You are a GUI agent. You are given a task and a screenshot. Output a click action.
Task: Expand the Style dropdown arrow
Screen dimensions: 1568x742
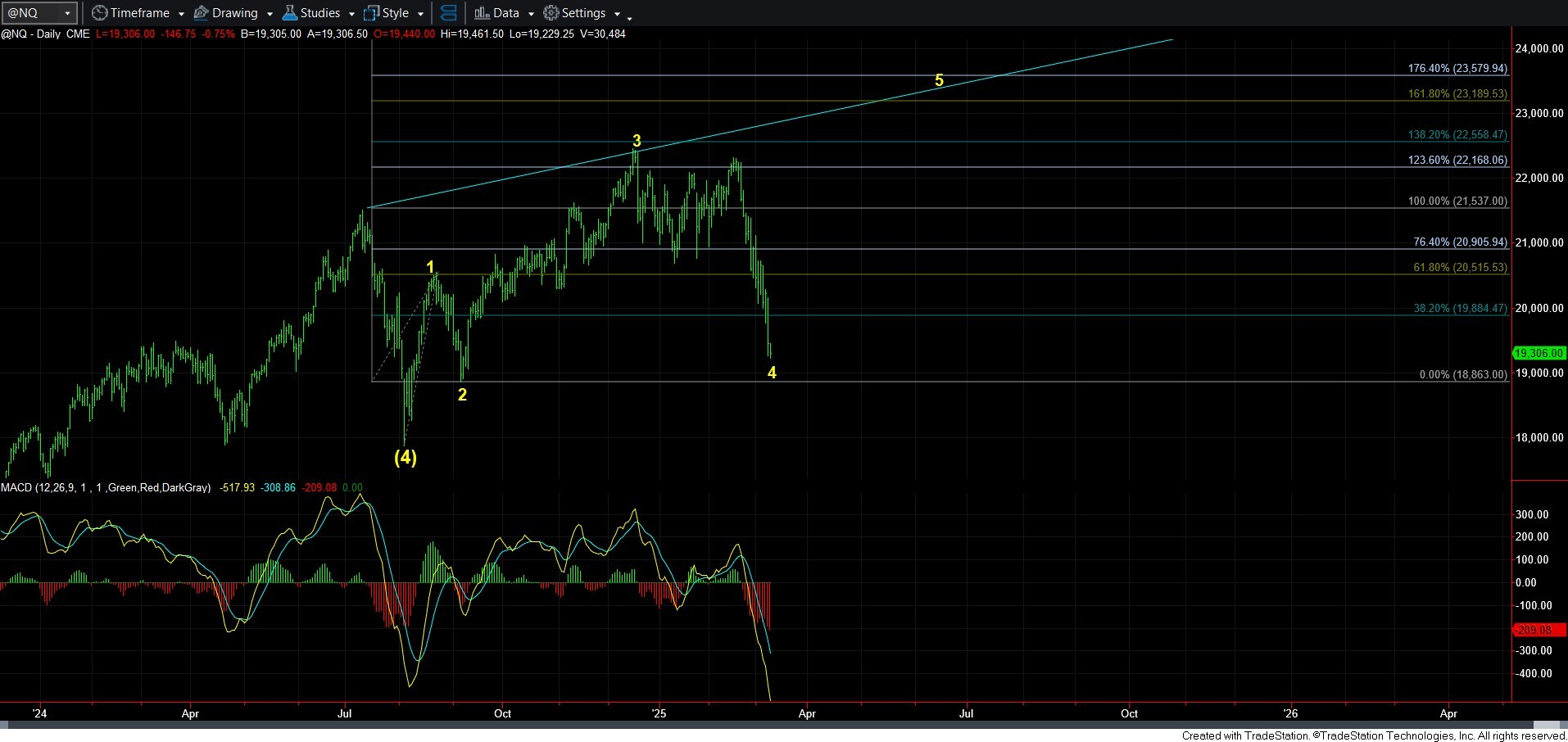[x=420, y=14]
